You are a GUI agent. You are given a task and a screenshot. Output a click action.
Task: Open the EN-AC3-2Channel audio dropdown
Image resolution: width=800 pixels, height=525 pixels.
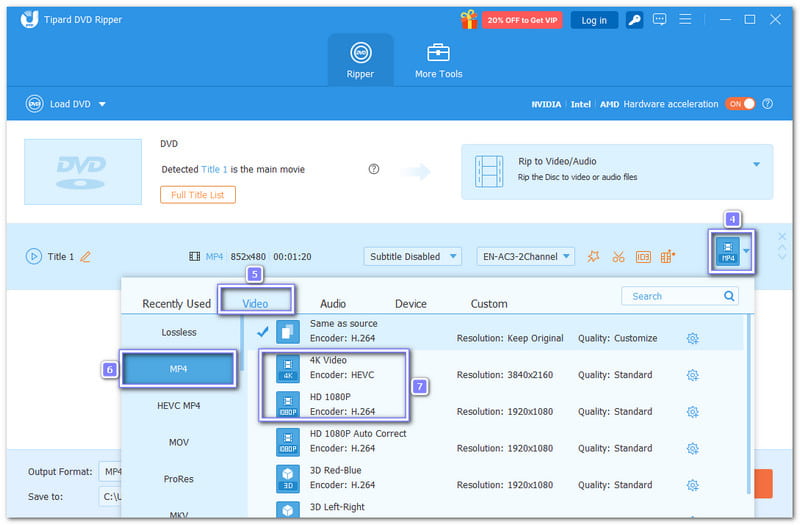coord(525,257)
